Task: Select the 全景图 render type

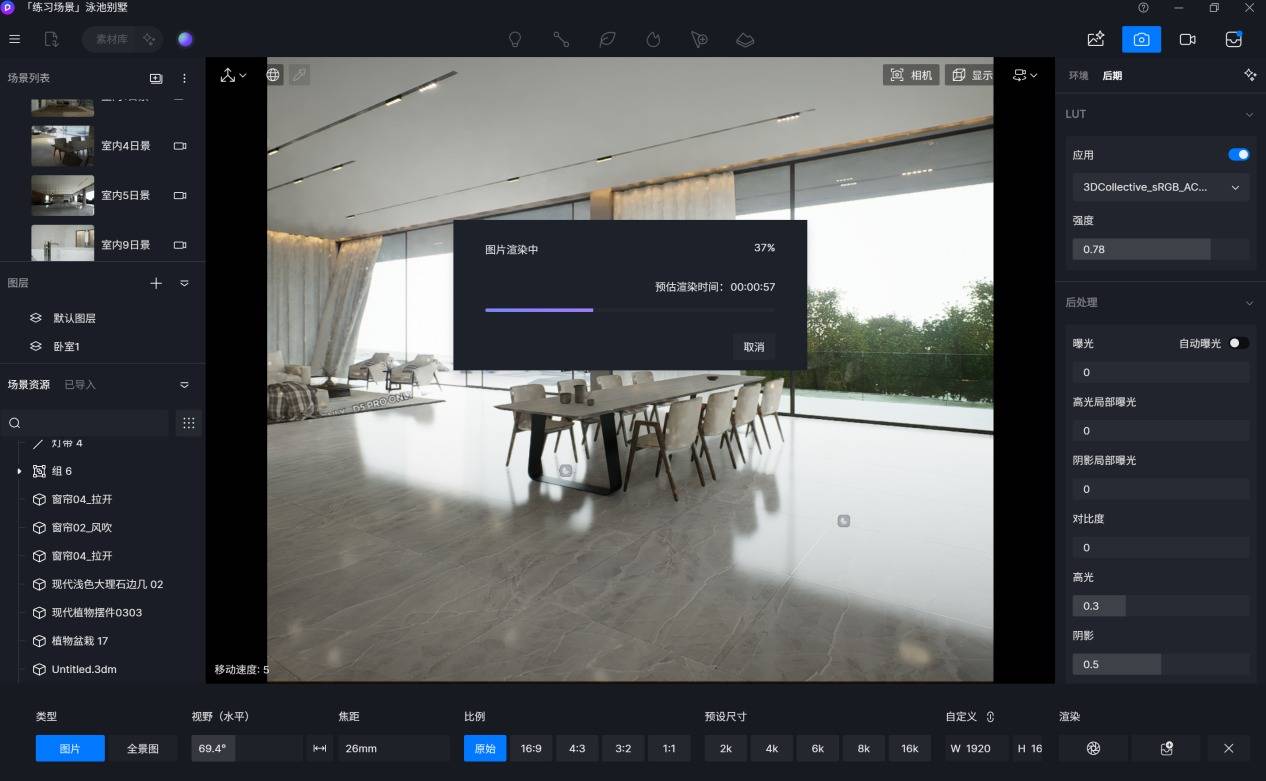Action: (142, 748)
